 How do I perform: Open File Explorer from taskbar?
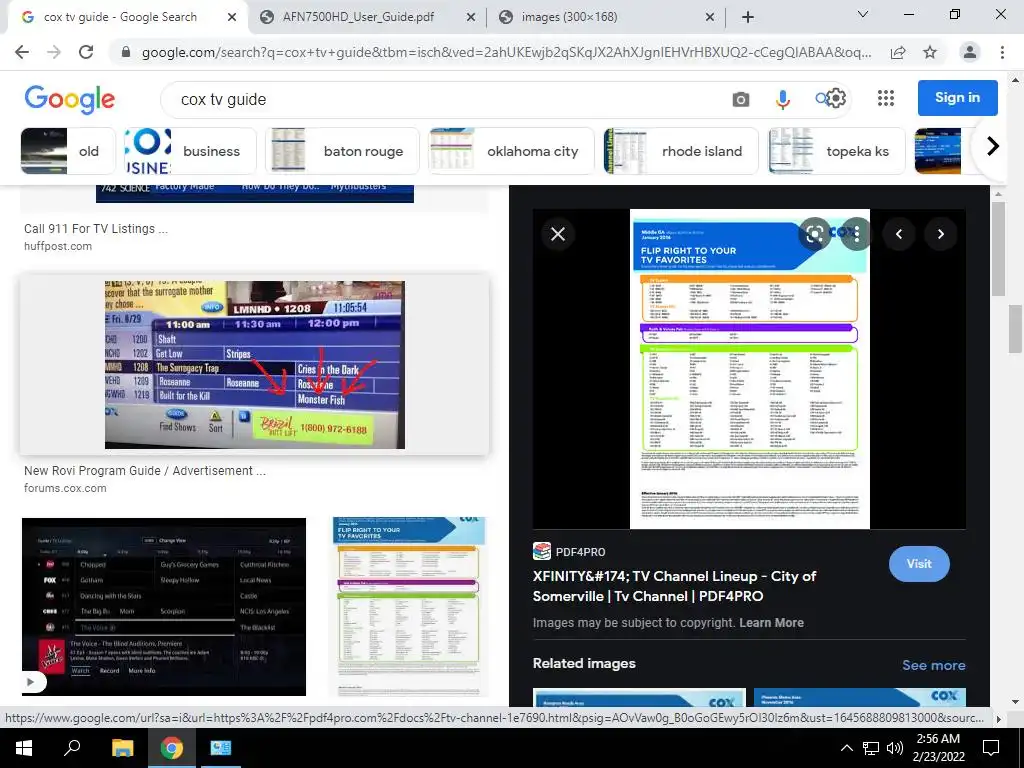122,748
